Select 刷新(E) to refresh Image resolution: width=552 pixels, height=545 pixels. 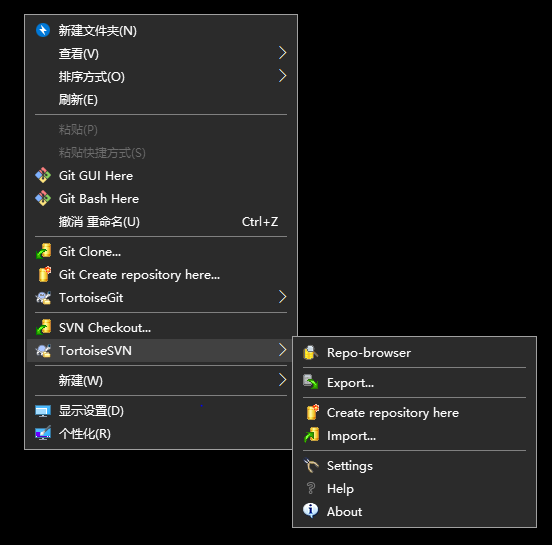pyautogui.click(x=161, y=99)
